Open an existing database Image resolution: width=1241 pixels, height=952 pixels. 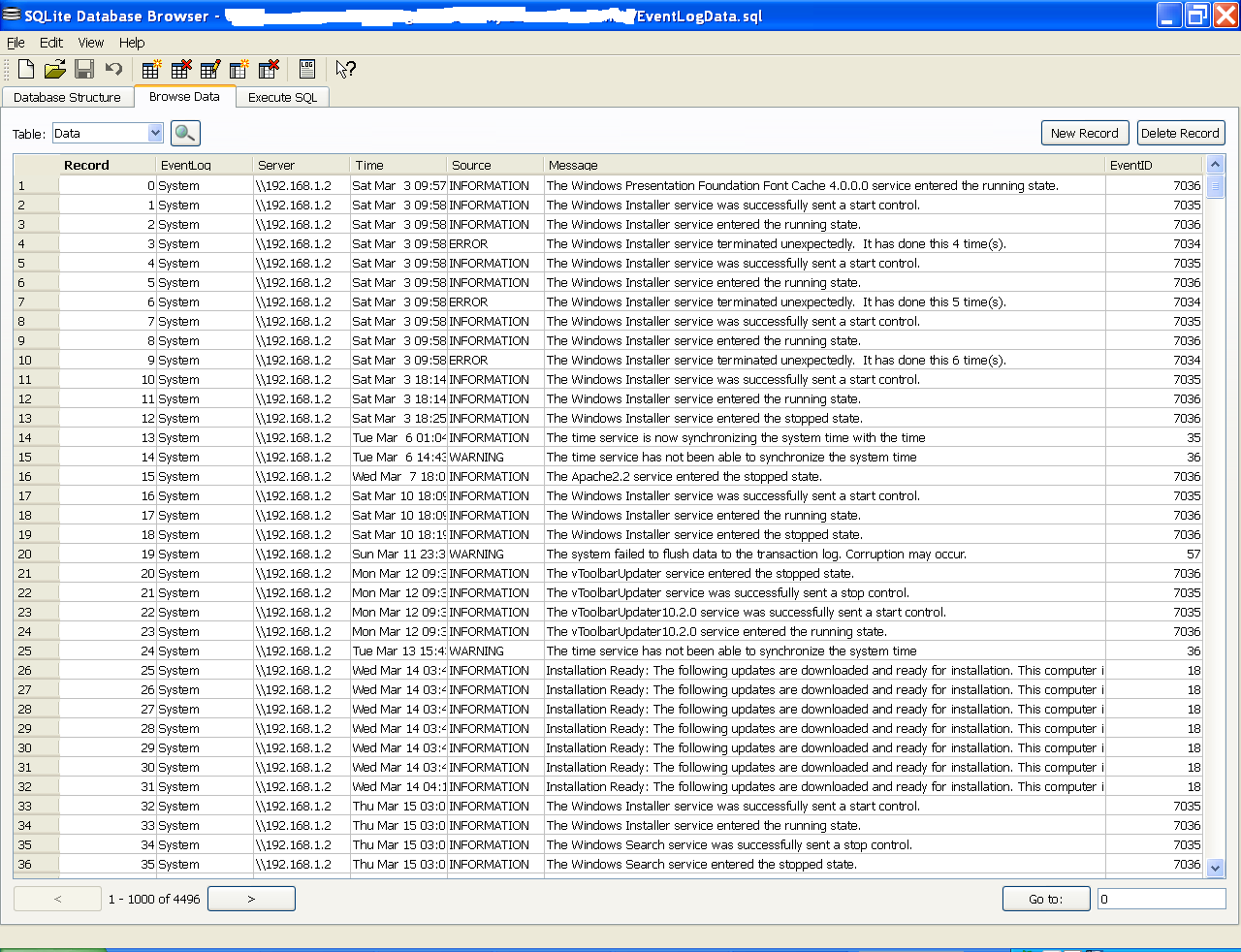tap(55, 69)
